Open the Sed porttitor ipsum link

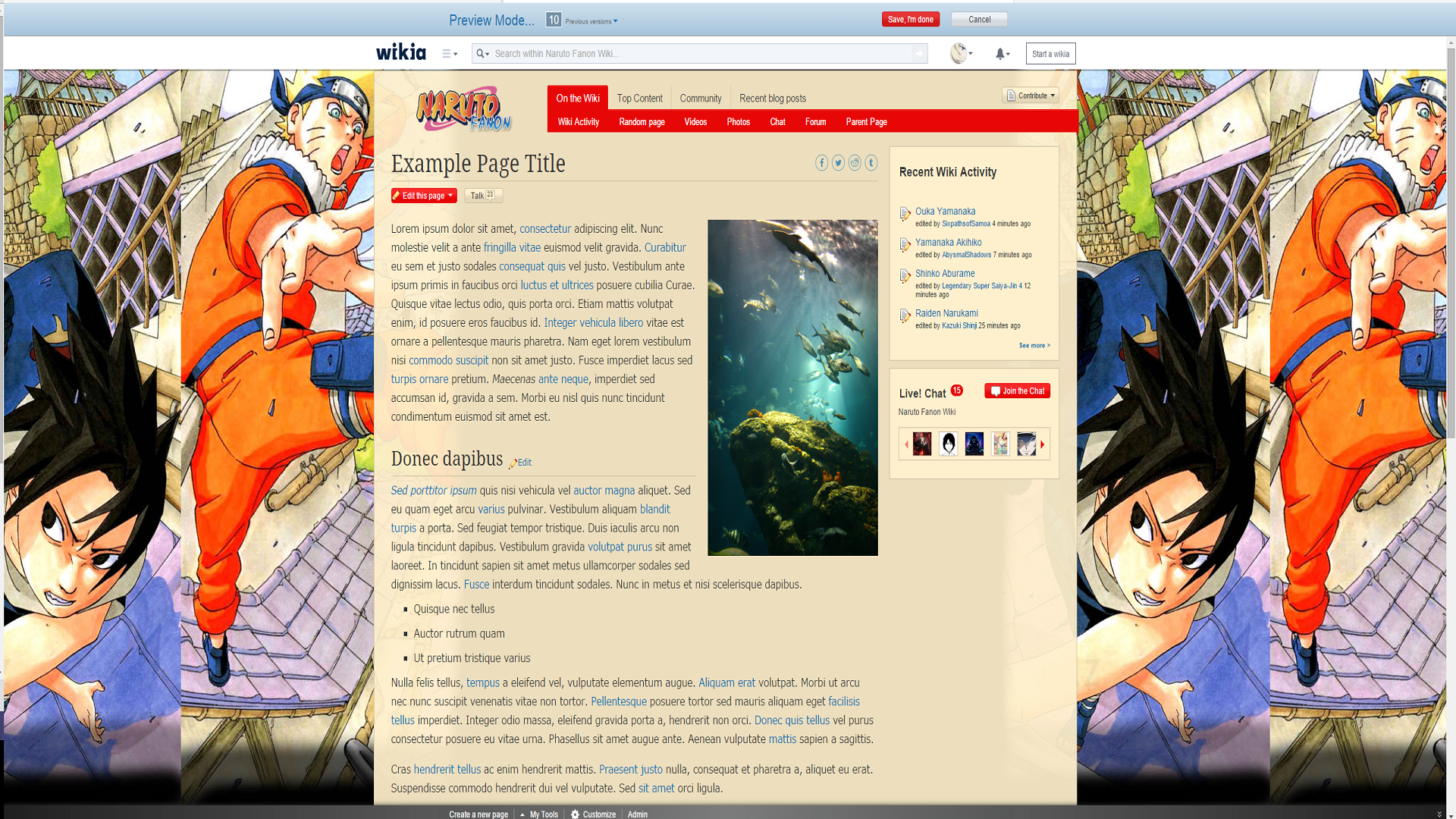click(x=434, y=491)
